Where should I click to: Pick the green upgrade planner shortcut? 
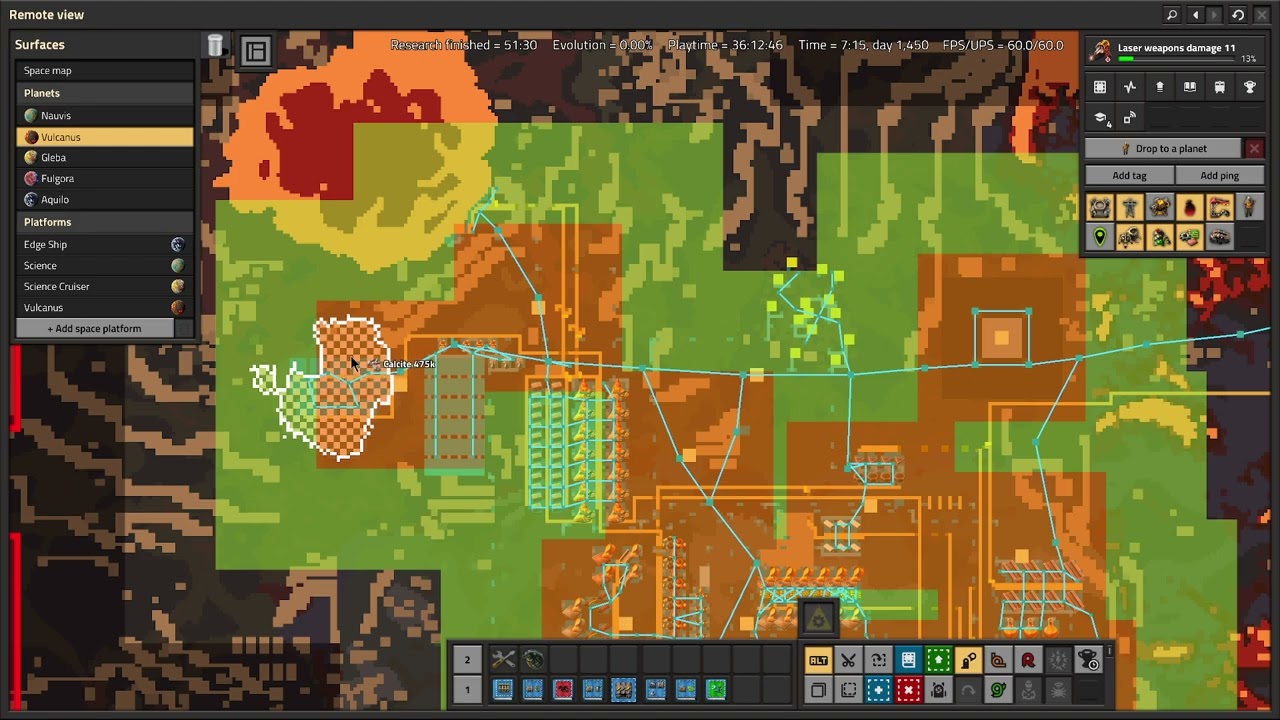pos(938,660)
